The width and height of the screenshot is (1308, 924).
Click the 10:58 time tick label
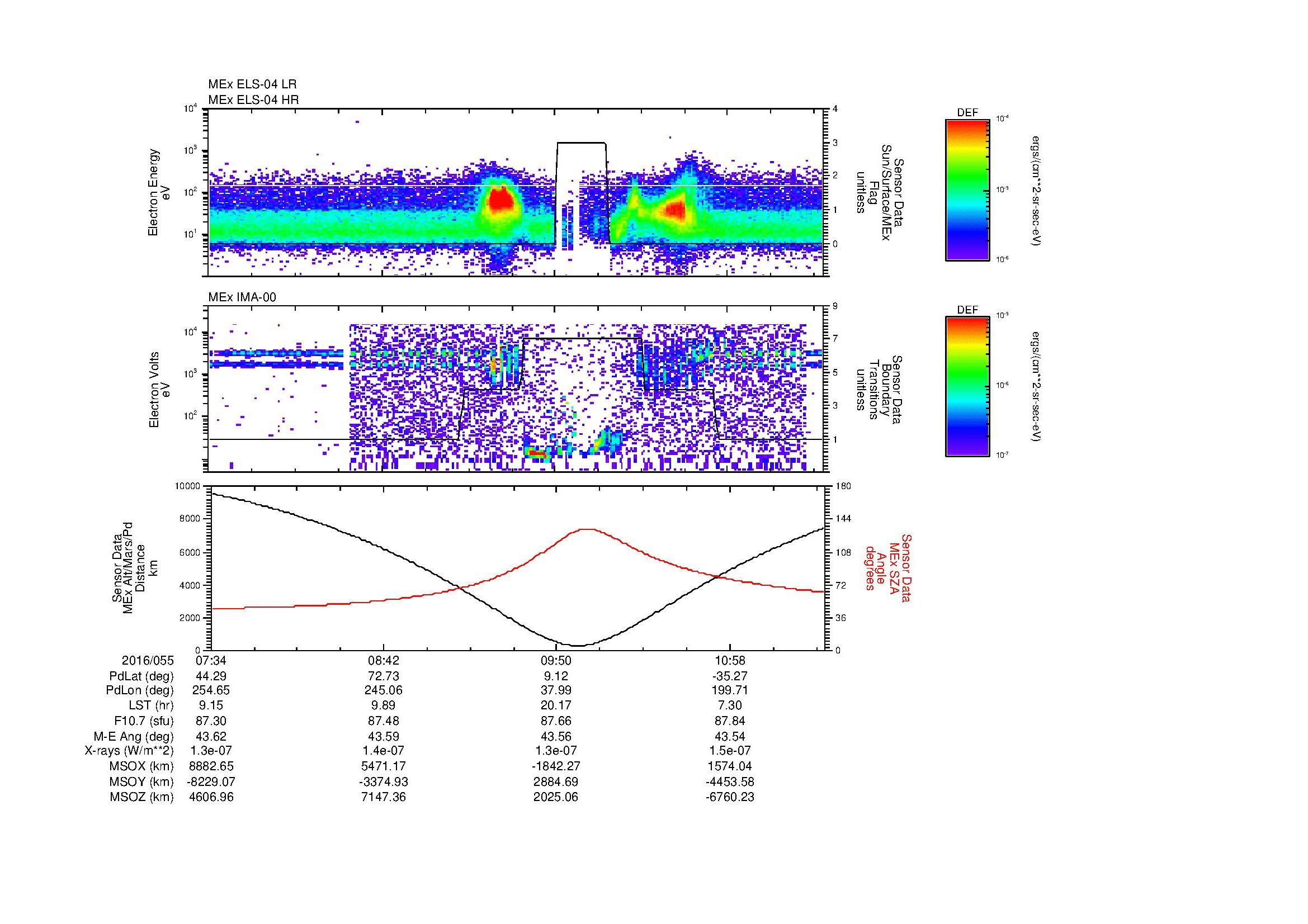click(x=730, y=661)
